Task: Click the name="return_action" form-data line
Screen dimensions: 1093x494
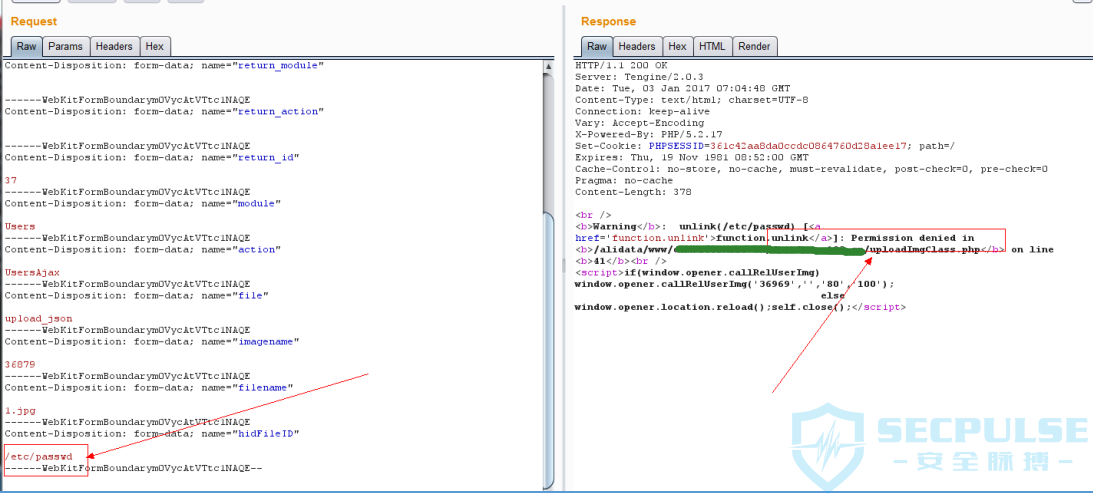Action: (x=165, y=111)
